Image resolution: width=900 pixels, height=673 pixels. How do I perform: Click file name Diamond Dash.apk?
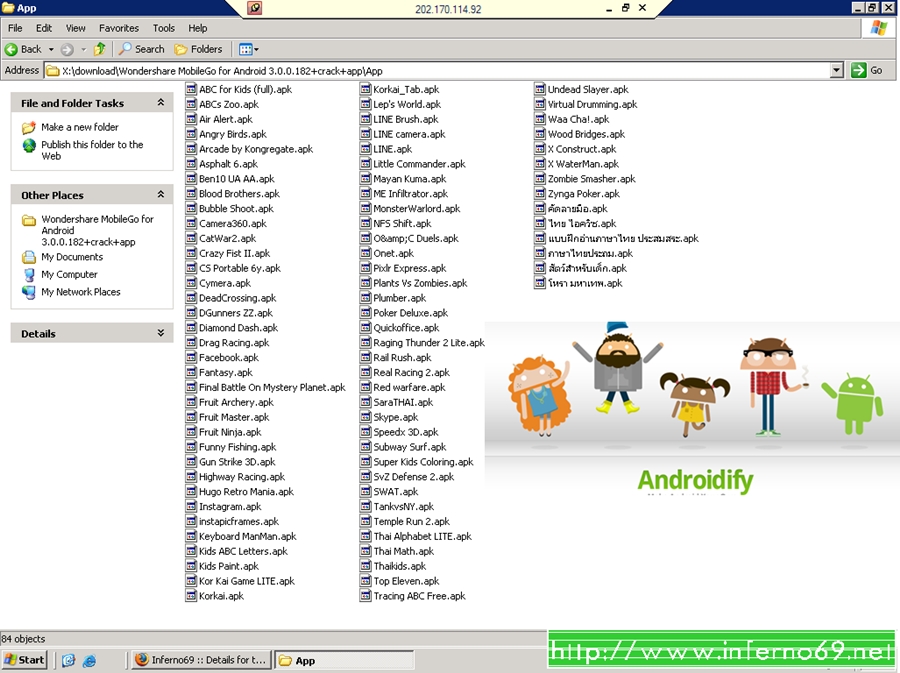pos(238,328)
